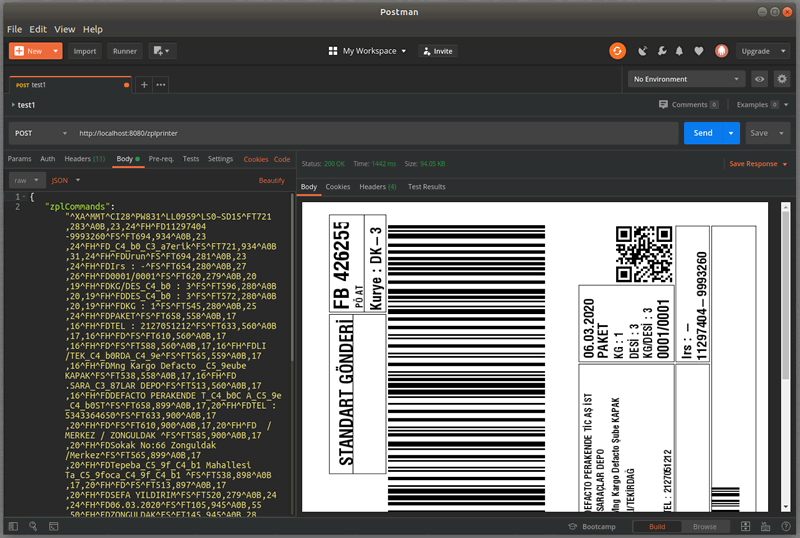Open the View menu

[x=65, y=29]
